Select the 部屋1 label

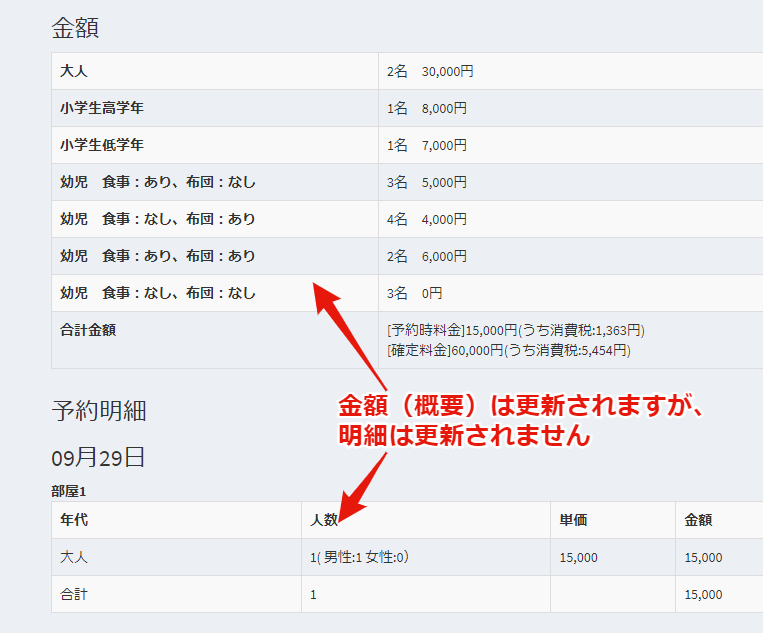(69, 491)
